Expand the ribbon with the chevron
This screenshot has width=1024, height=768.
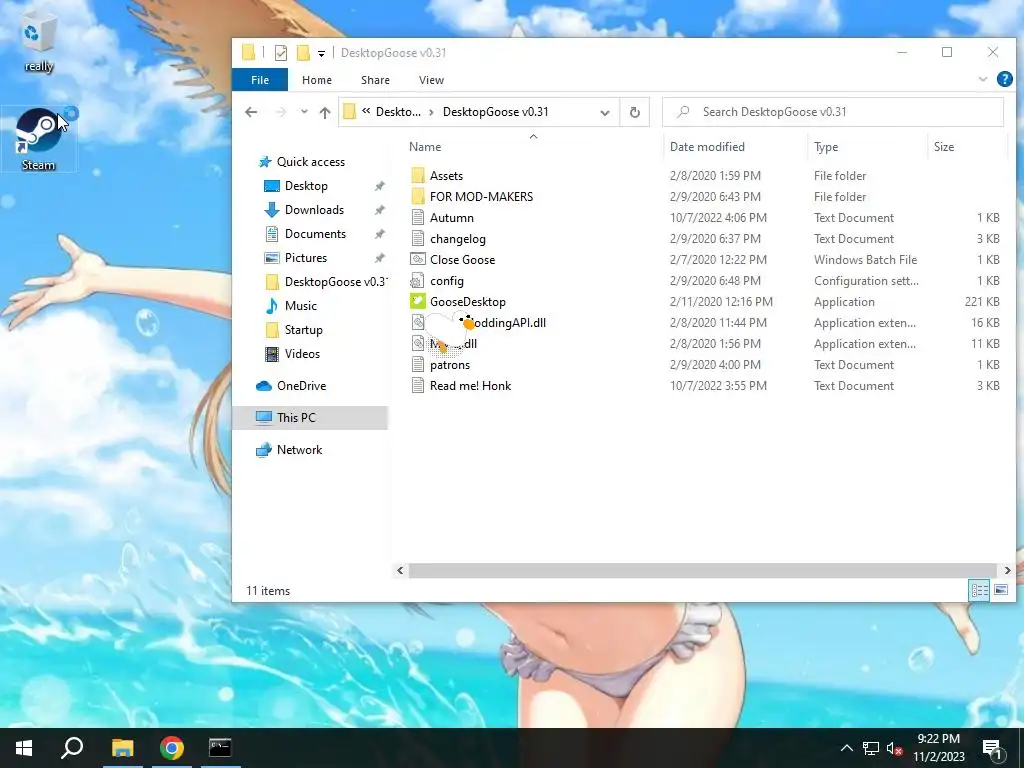[982, 79]
